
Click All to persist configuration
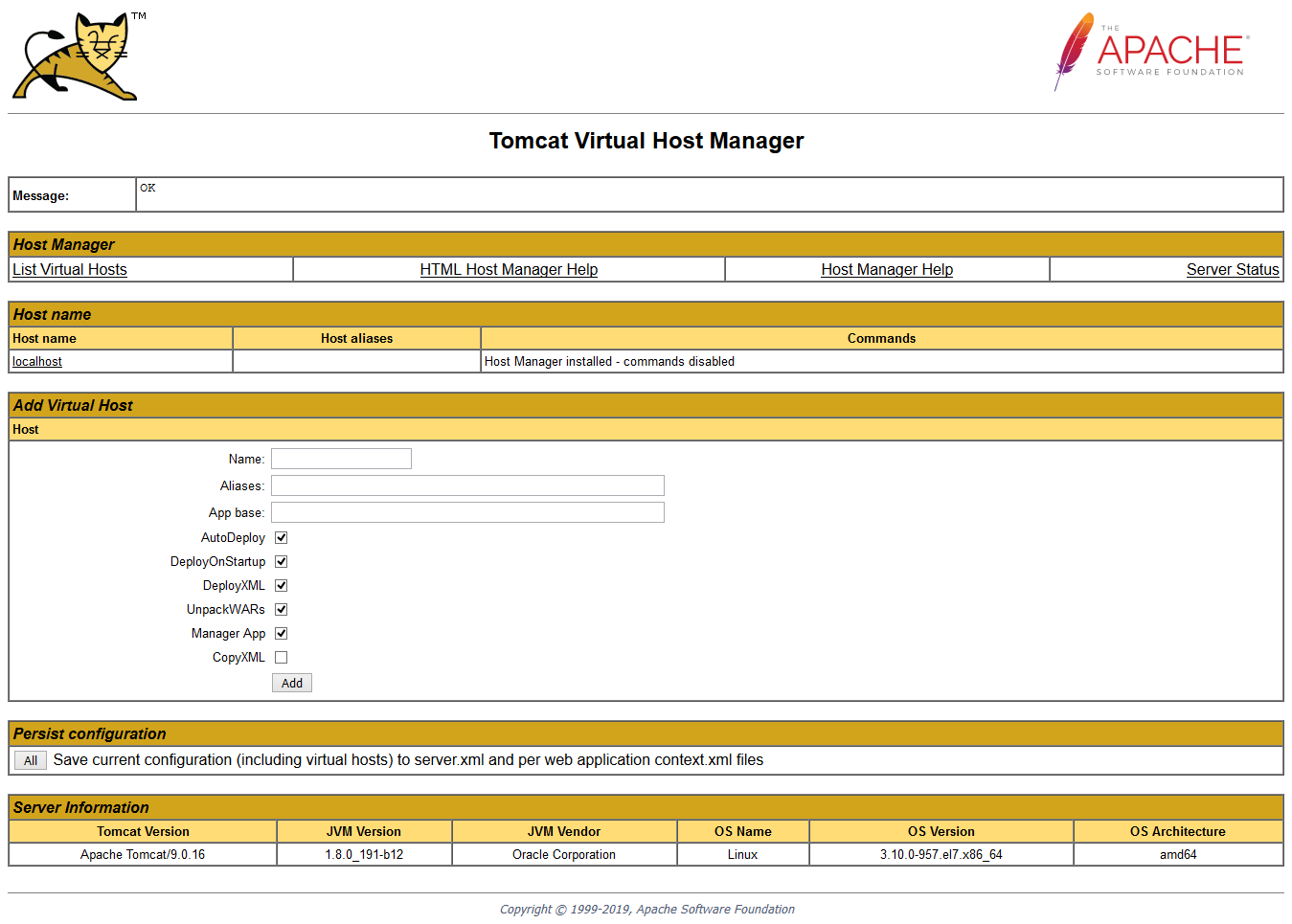pos(30,759)
